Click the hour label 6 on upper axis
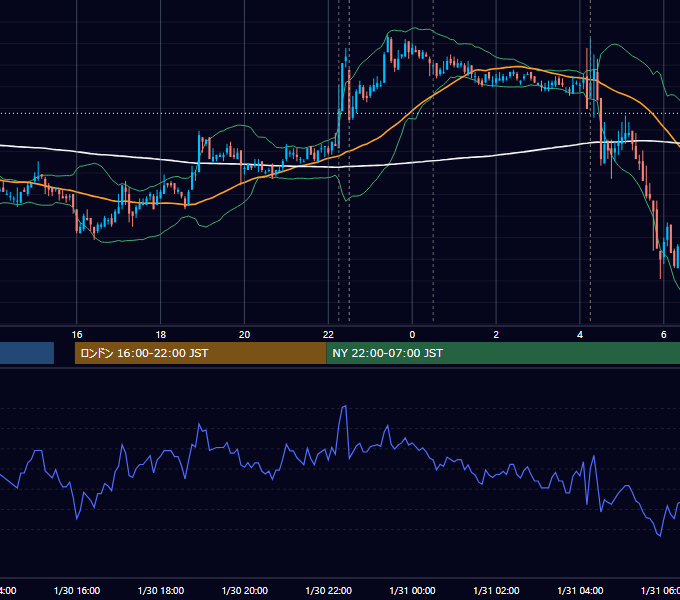This screenshot has width=680, height=600. pos(664,335)
